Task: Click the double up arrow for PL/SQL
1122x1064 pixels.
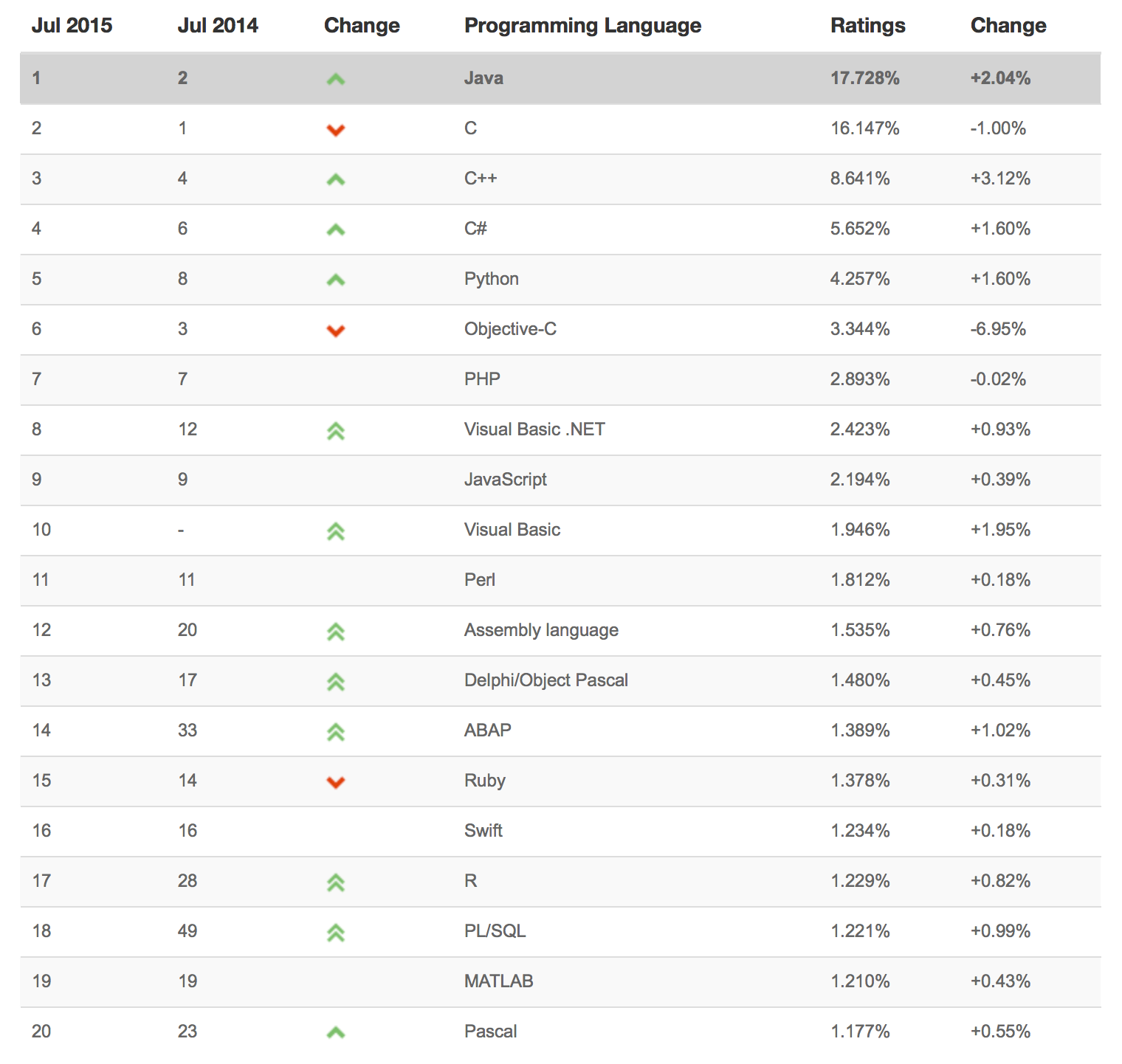Action: click(336, 933)
